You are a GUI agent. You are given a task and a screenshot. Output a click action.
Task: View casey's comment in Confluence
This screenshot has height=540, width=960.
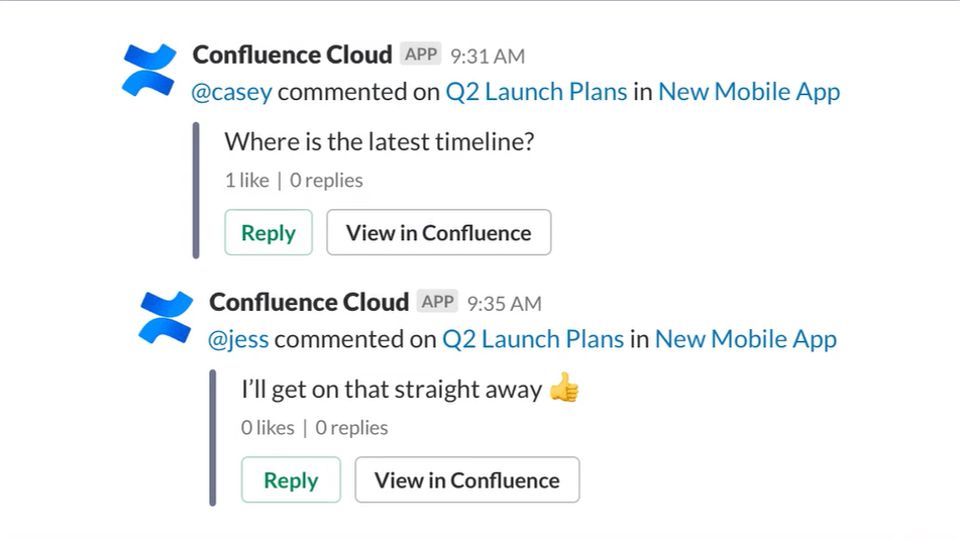(438, 233)
